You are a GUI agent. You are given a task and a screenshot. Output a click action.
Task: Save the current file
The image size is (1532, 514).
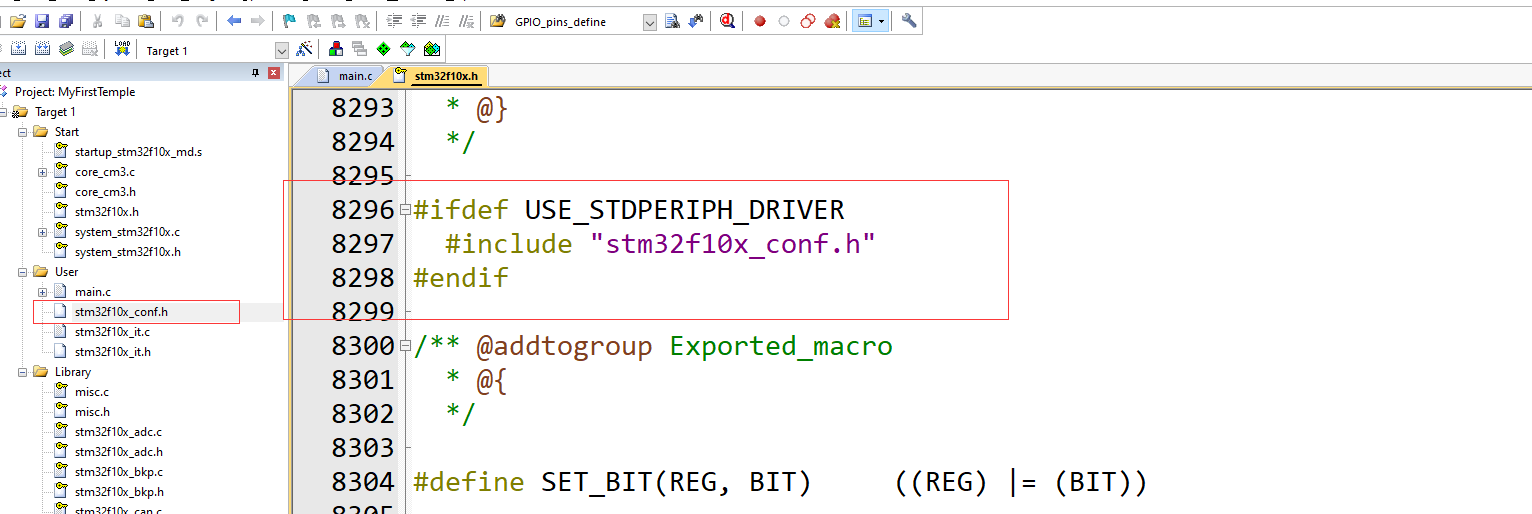(x=41, y=21)
